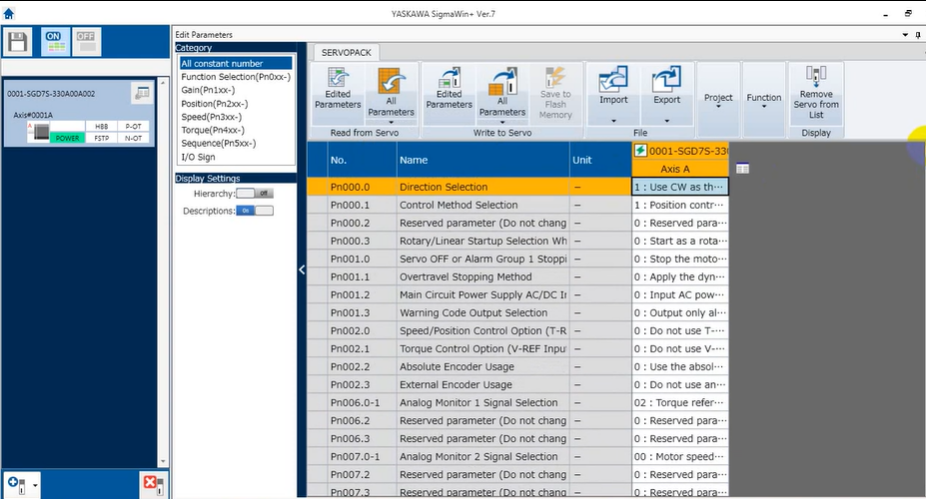The width and height of the screenshot is (926, 499).
Task: Click the red X remove servo icon
Action: point(152,485)
